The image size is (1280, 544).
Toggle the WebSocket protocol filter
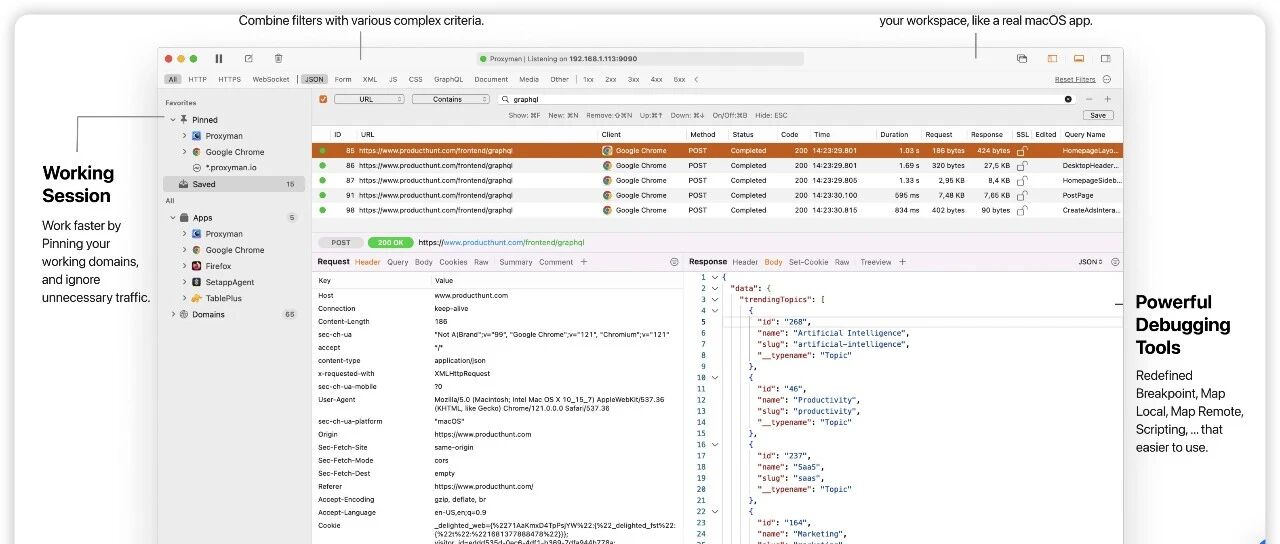pyautogui.click(x=271, y=79)
